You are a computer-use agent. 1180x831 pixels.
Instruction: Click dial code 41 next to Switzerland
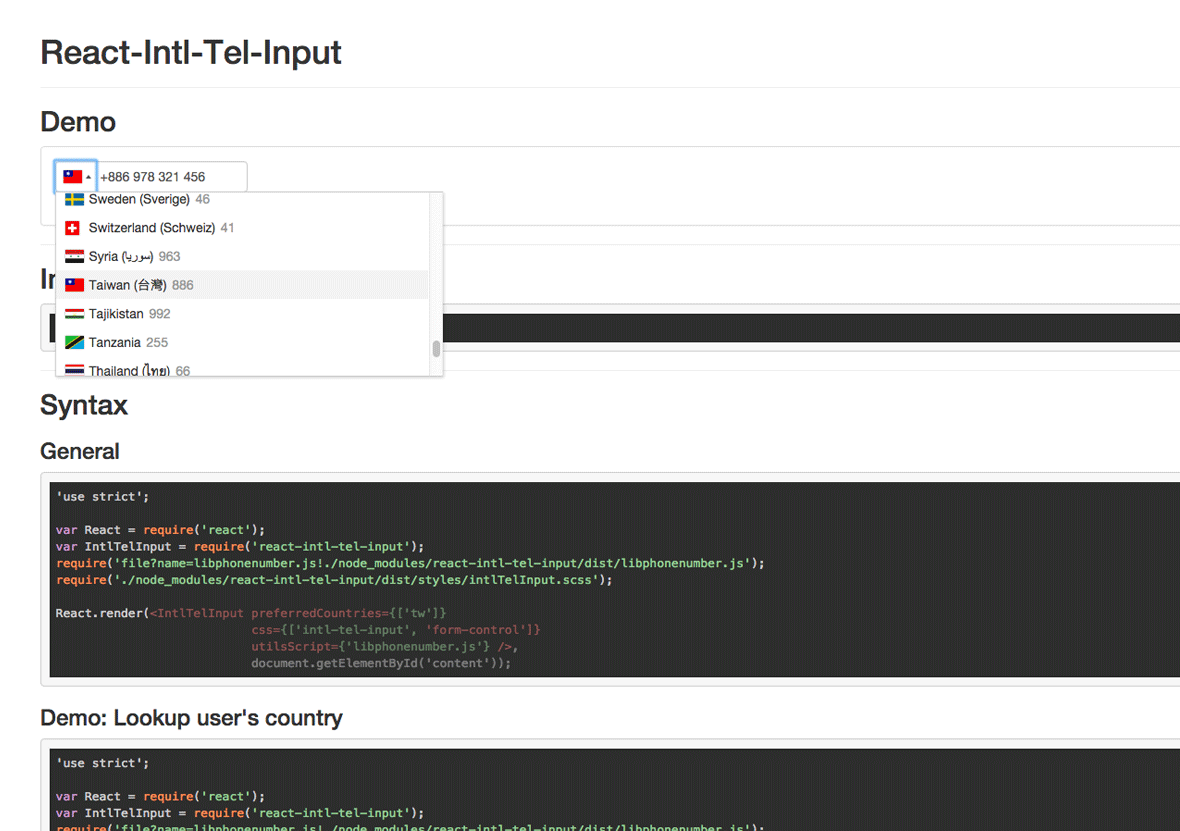click(x=227, y=228)
